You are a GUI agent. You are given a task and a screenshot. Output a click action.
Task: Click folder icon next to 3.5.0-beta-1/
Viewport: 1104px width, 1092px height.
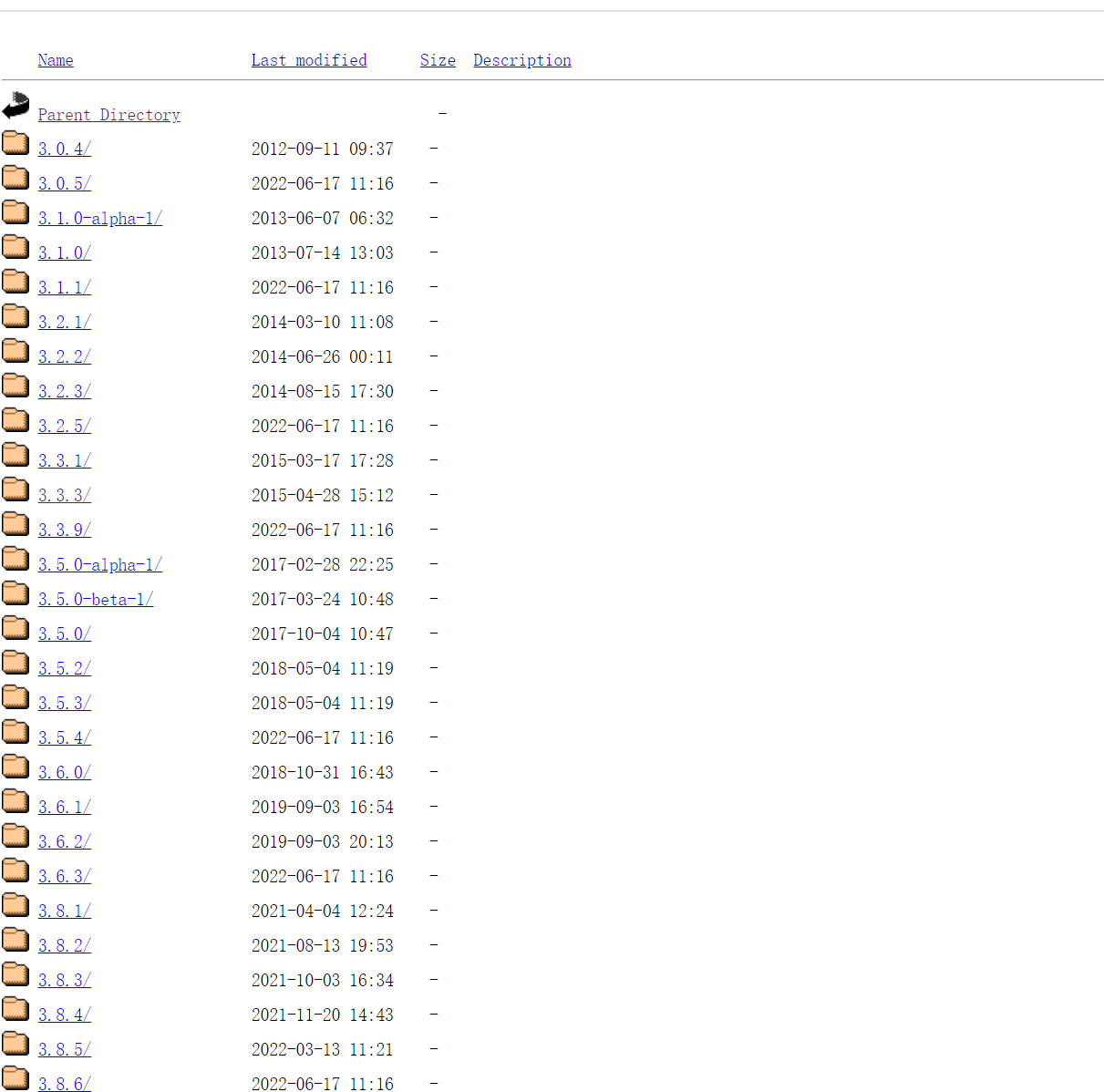click(x=15, y=592)
